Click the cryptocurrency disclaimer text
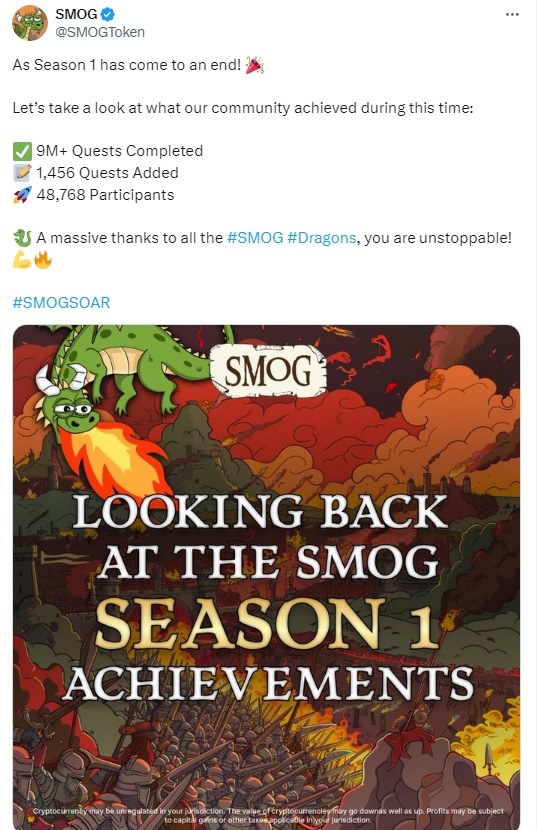This screenshot has height=830, width=537. coord(268,815)
